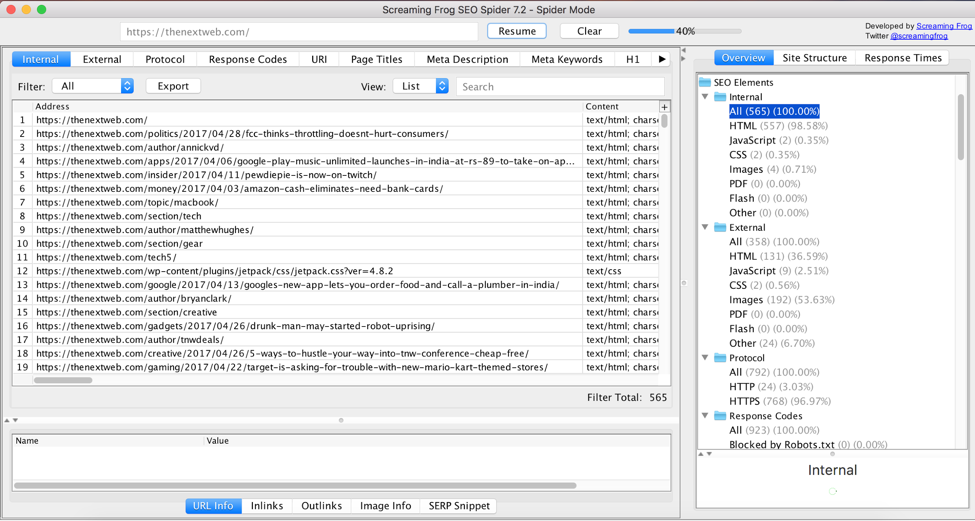This screenshot has height=521, width=975.
Task: Open the Meta Keywords tab
Action: click(x=567, y=59)
